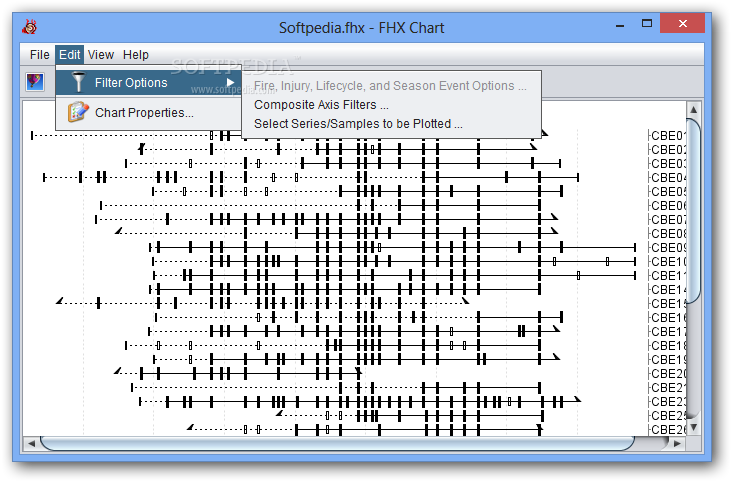Viewport: 732px width, 482px height.
Task: Click the FHX application icon in title bar
Action: (29, 27)
